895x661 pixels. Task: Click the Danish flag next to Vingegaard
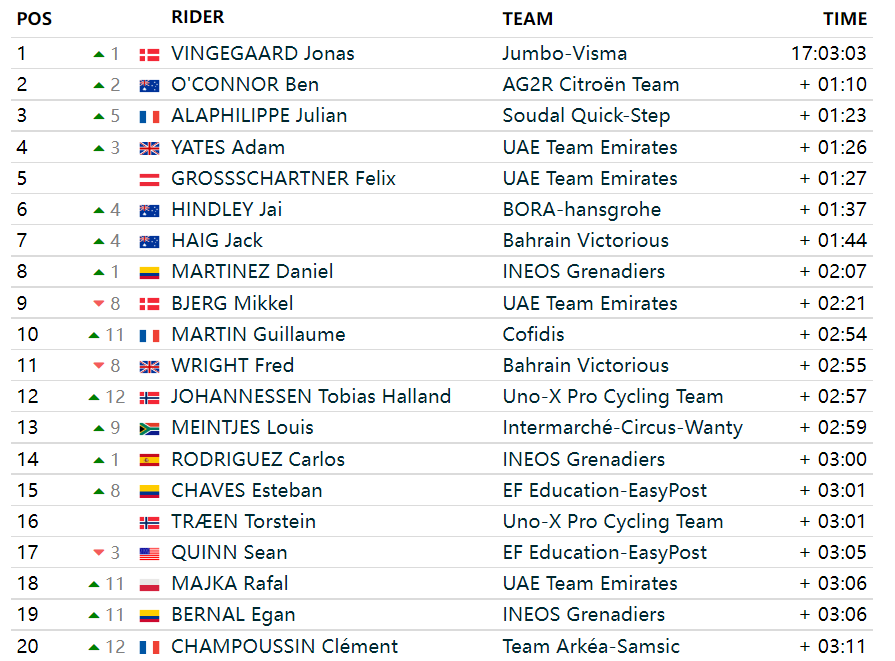point(149,55)
